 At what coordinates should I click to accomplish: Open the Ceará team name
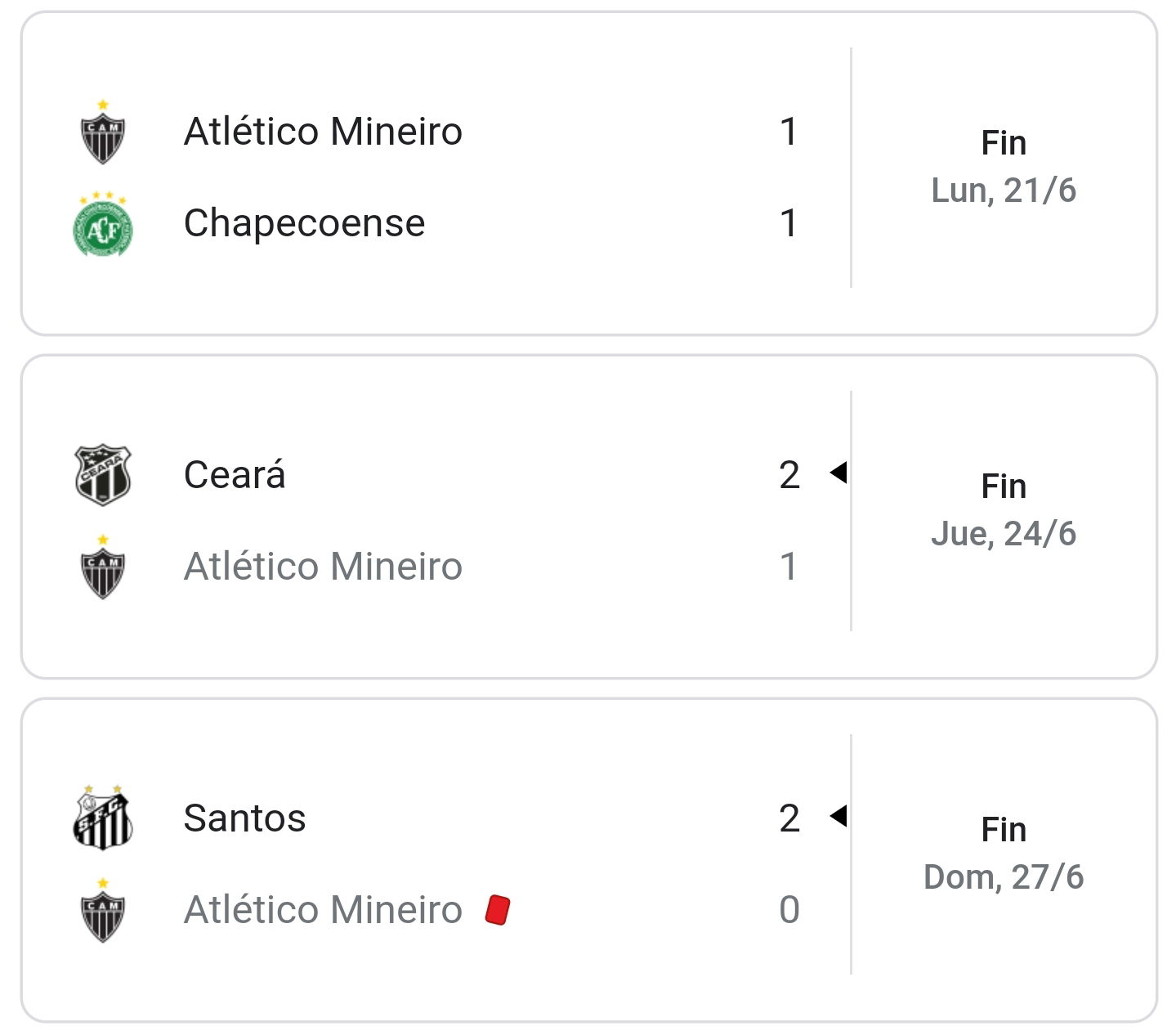coord(235,475)
